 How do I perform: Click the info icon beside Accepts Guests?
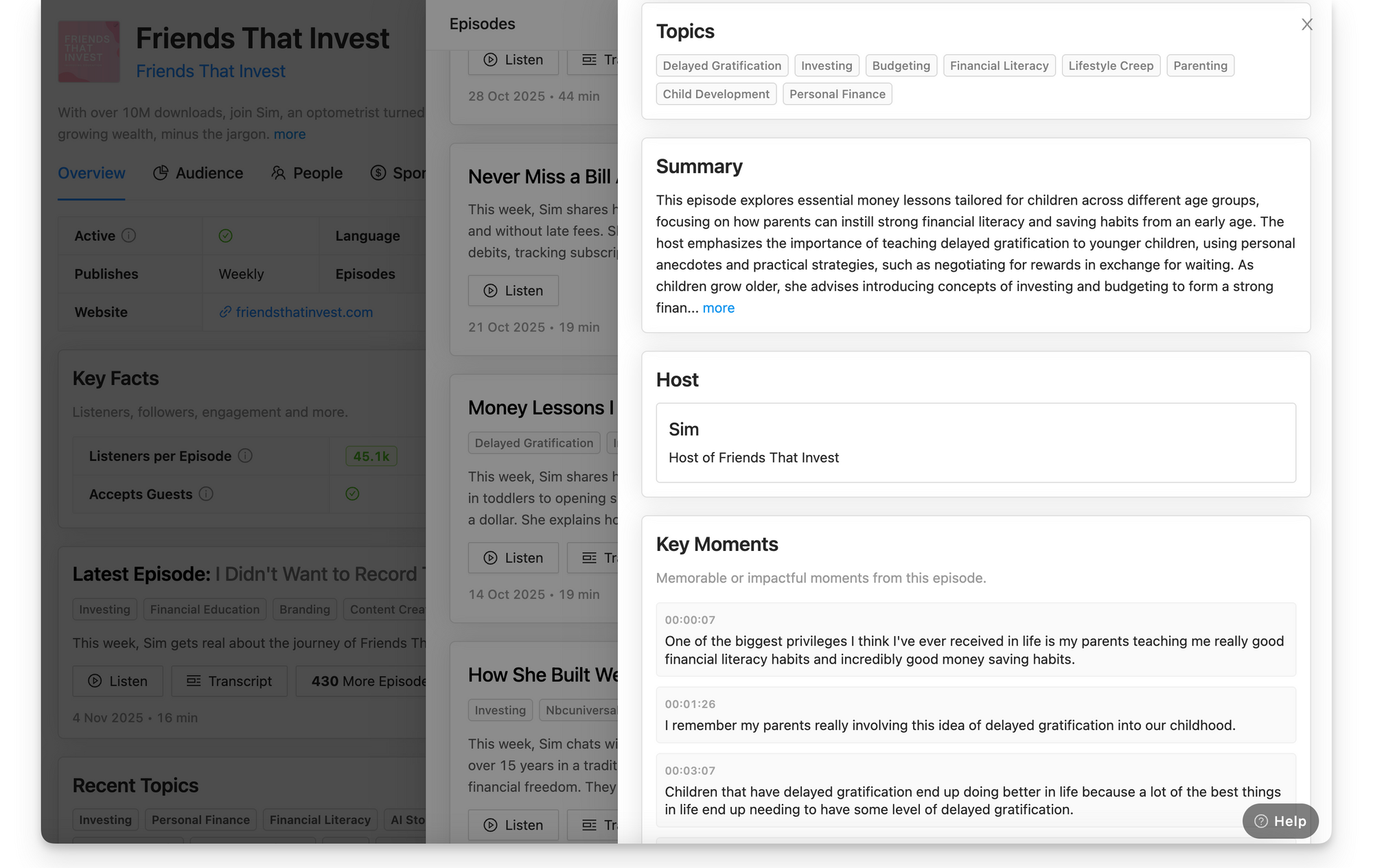(x=206, y=494)
